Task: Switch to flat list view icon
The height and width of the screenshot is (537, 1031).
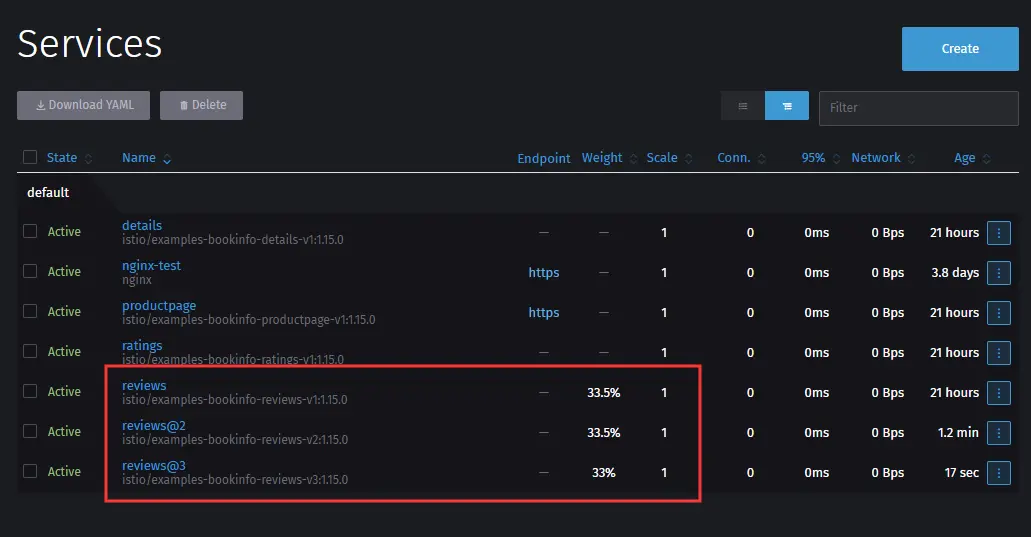Action: point(742,106)
